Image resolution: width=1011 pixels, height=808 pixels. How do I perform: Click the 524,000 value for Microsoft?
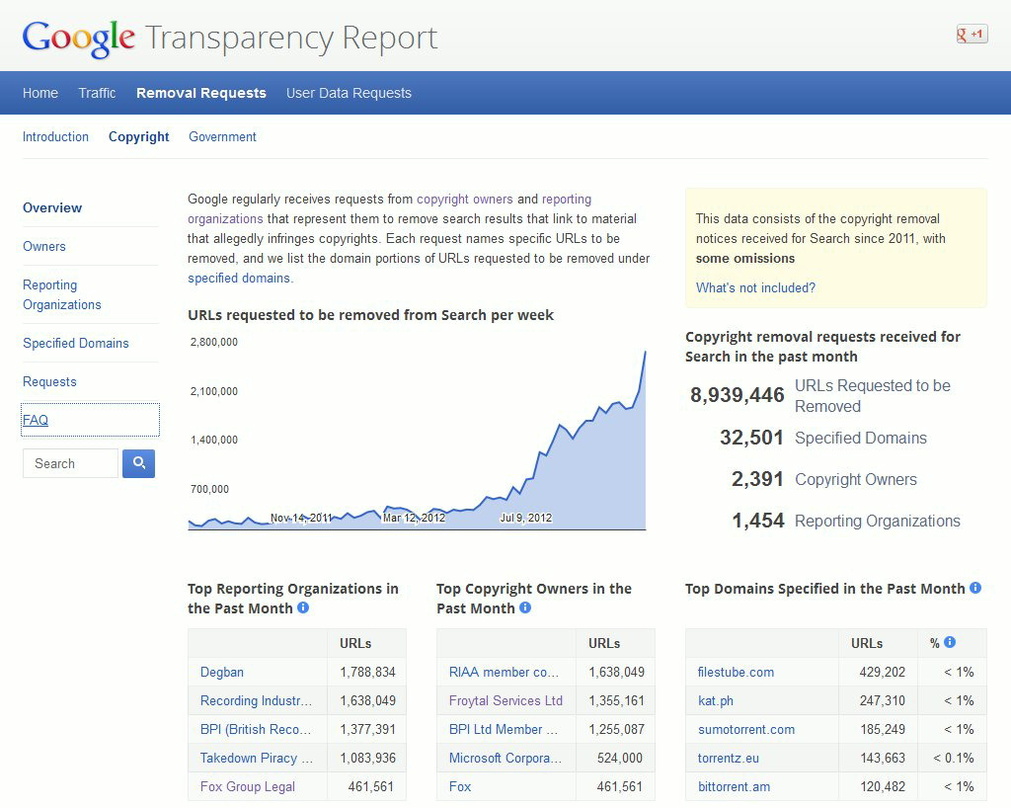coord(620,758)
